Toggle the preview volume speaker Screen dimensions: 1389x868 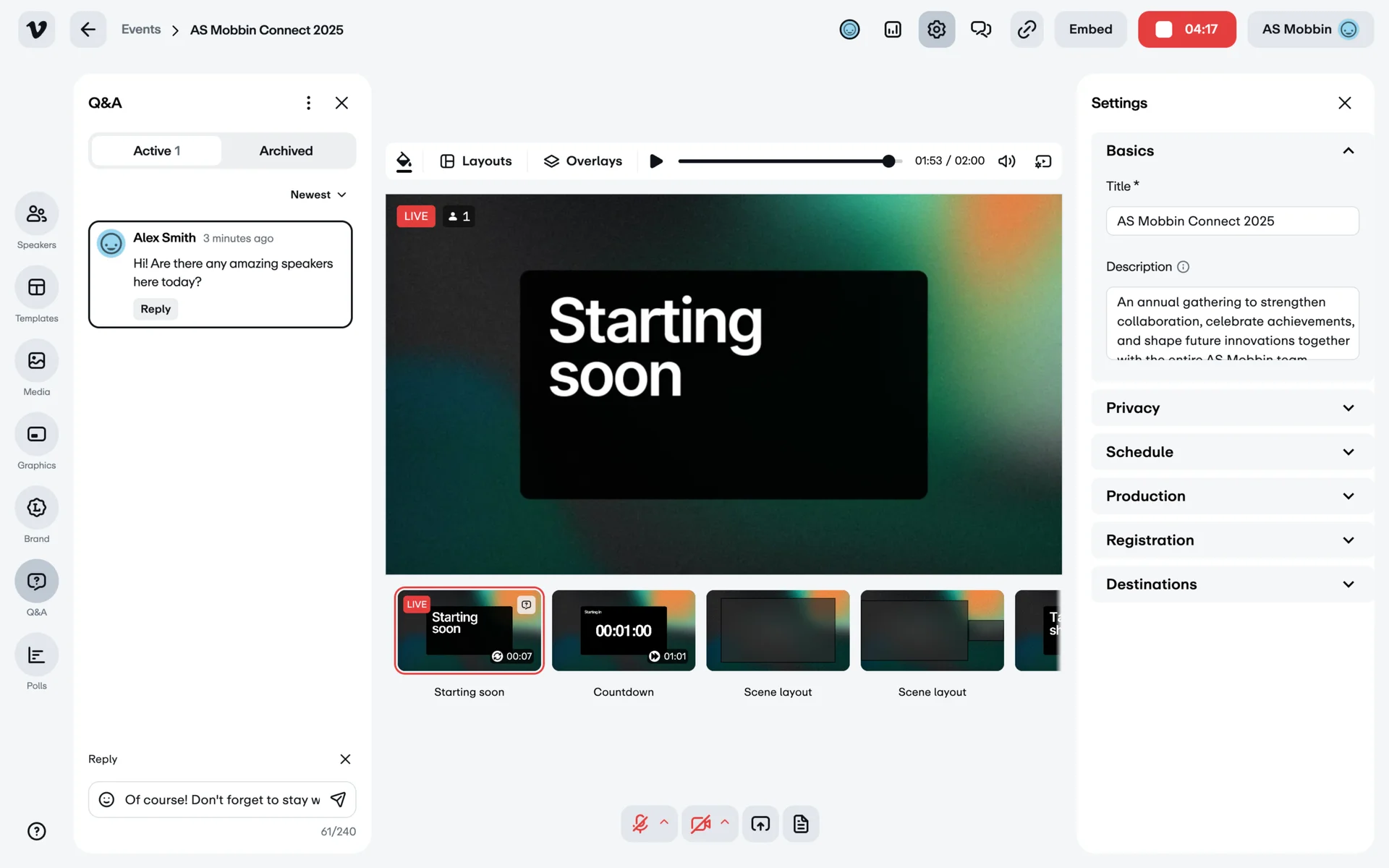(x=1006, y=161)
